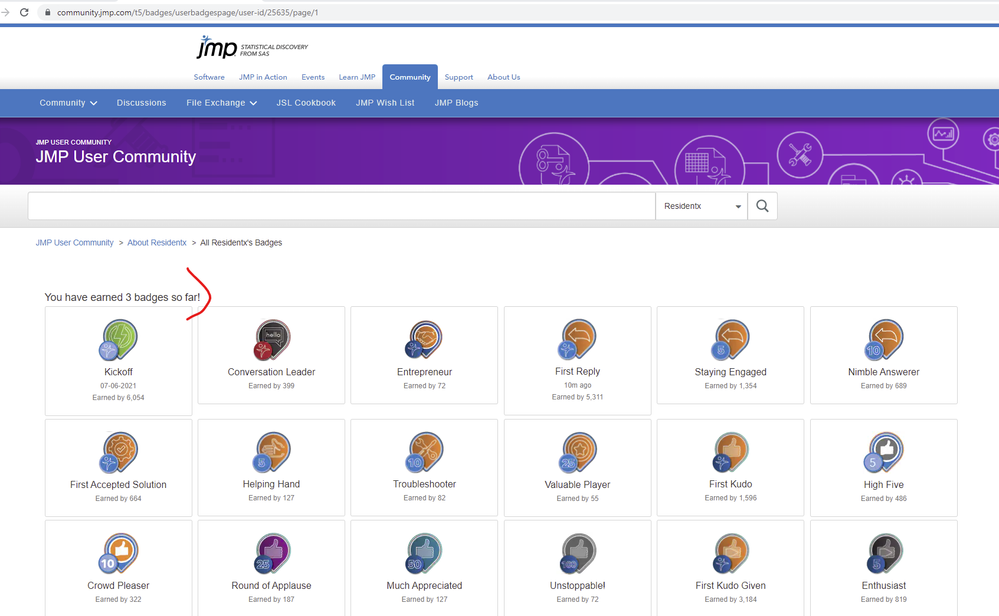999x616 pixels.
Task: Click the Valuable Player badge icon
Action: tap(577, 453)
